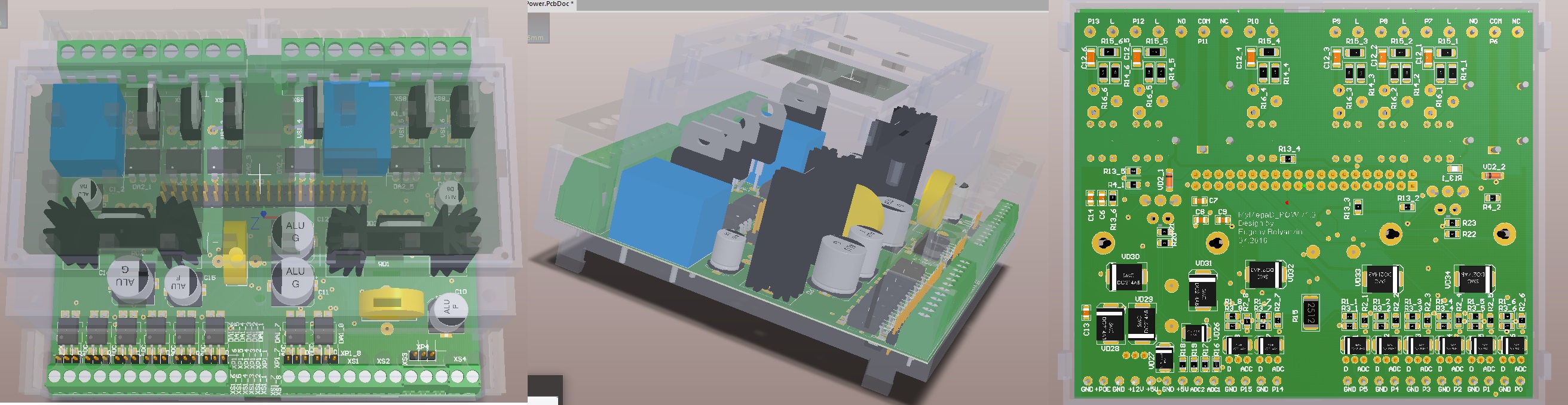Select the orange VD2_1 diode
1568x405 pixels.
(1169, 180)
